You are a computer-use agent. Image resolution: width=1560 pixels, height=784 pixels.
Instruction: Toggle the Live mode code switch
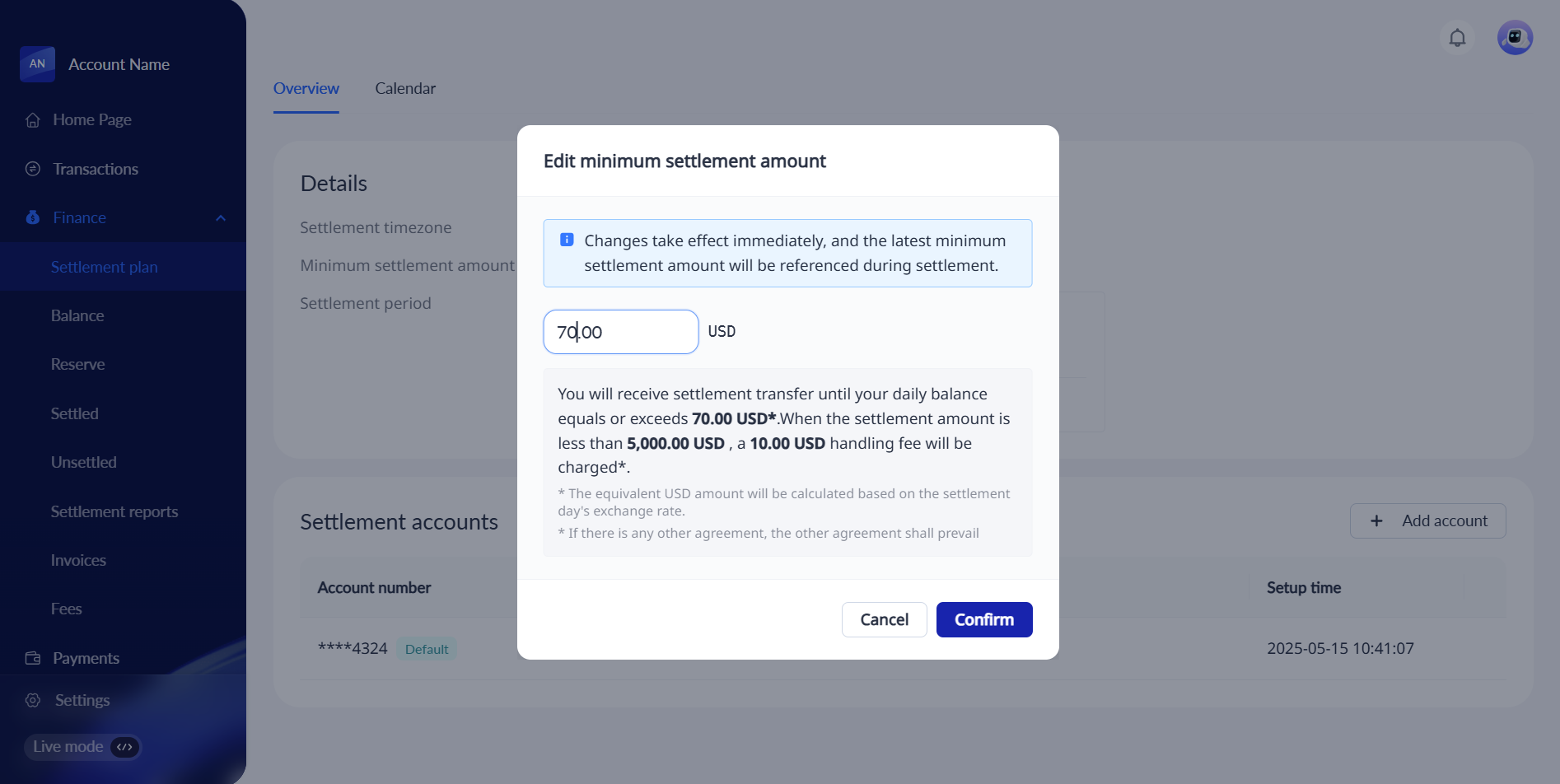pos(124,747)
